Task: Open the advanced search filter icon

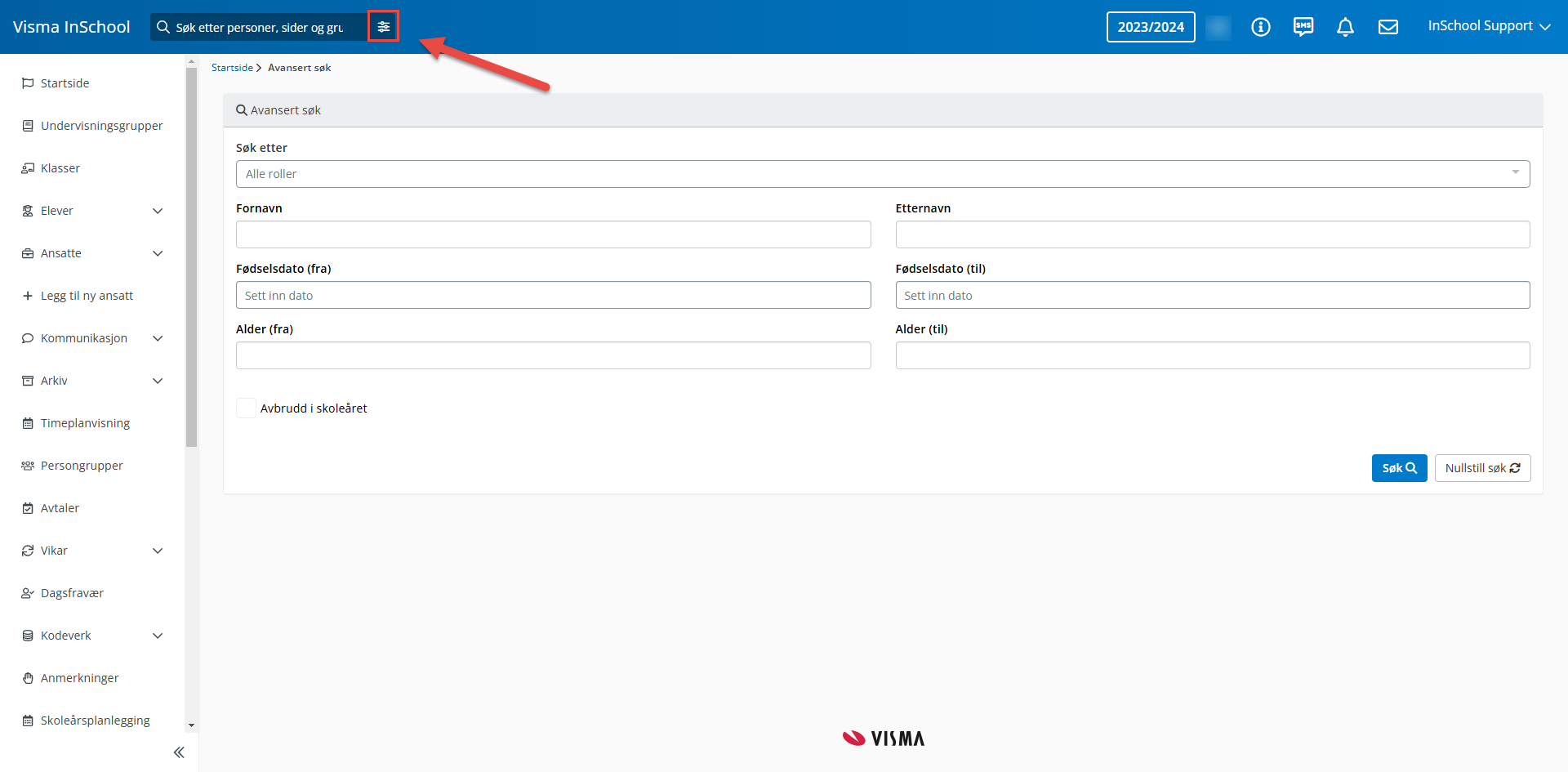Action: click(383, 27)
